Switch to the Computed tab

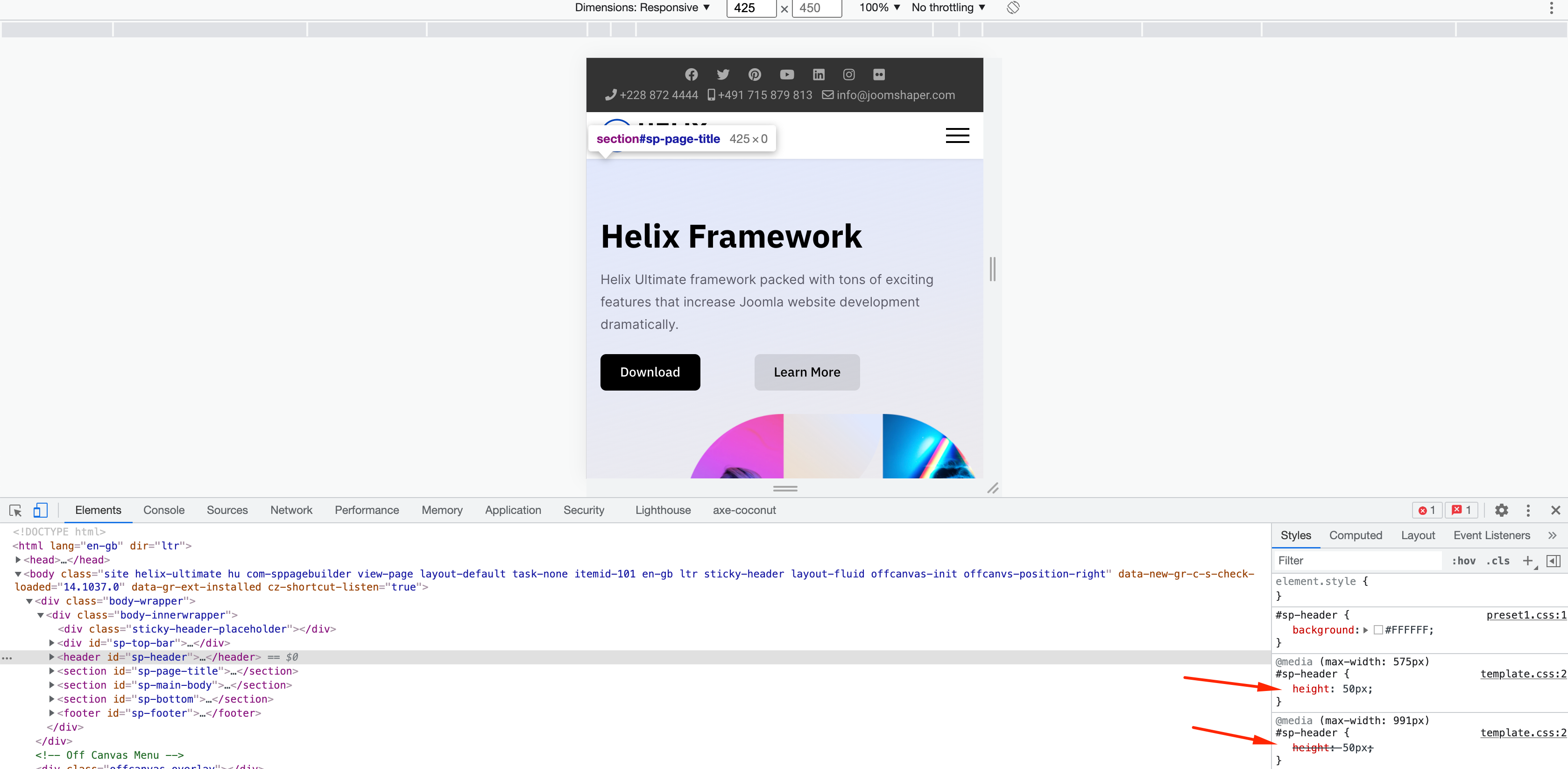click(x=1356, y=535)
